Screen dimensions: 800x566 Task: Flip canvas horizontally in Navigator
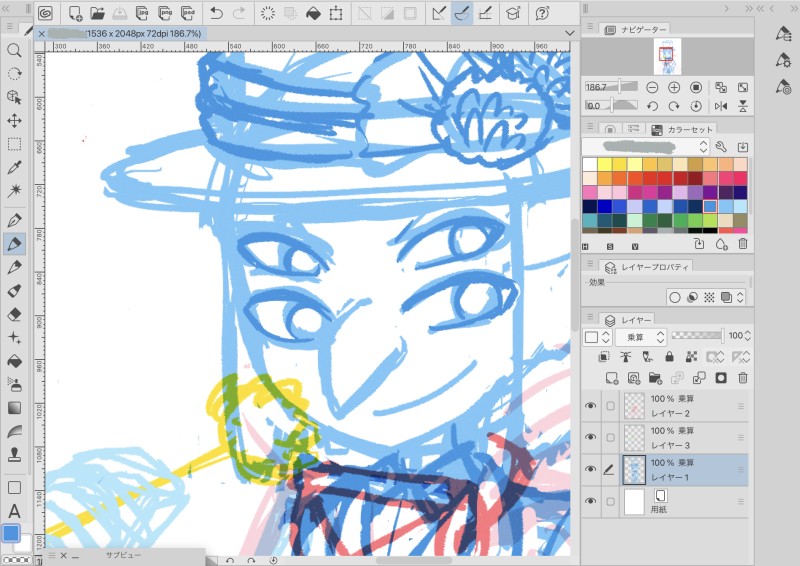click(721, 106)
